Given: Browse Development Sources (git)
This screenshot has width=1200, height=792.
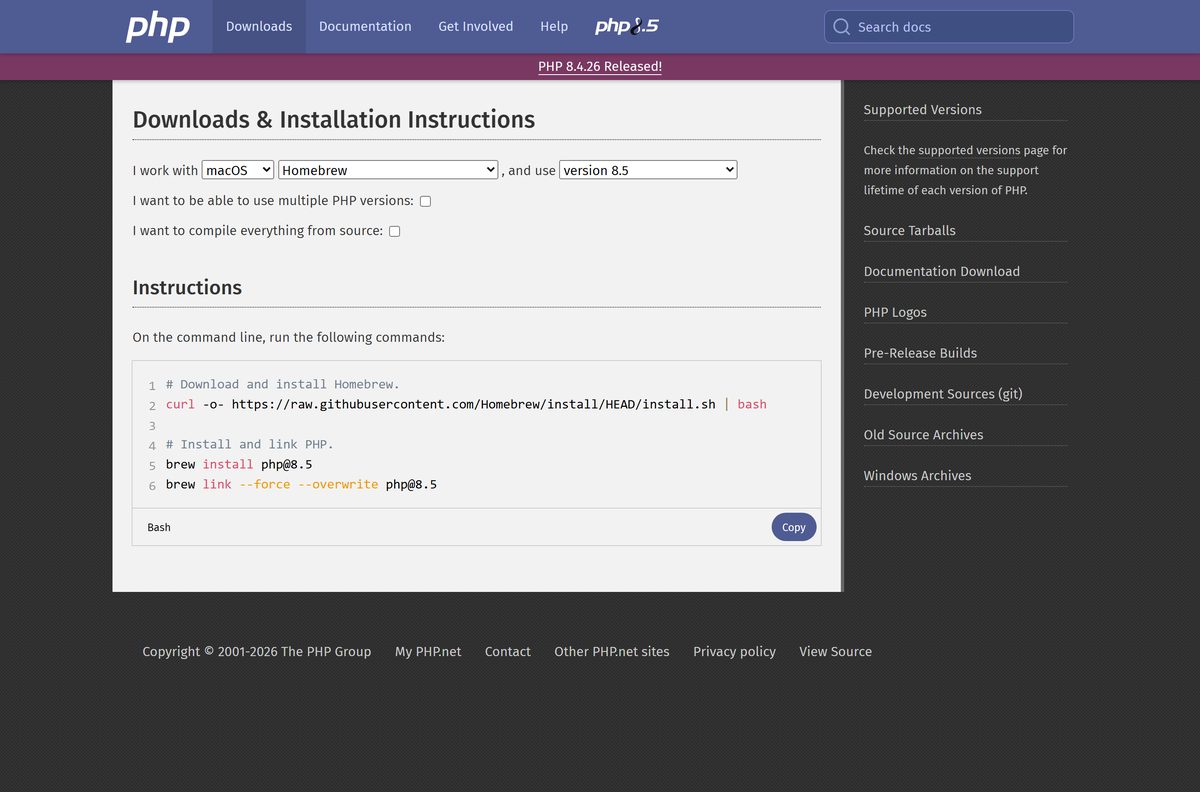Looking at the screenshot, I should tap(943, 394).
